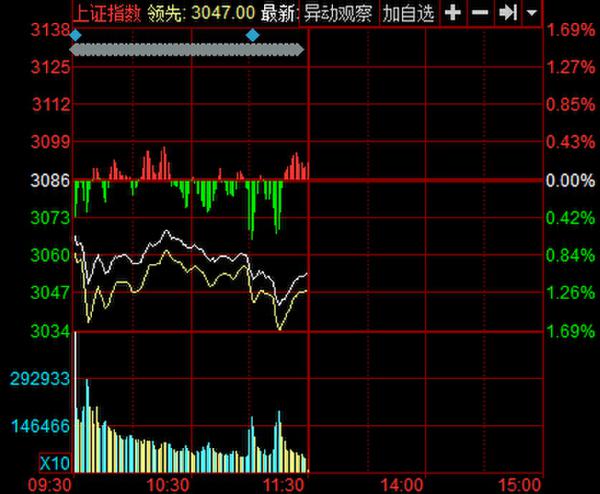The image size is (600, 494).
Task: Click the minus zoom-out icon
Action: pyautogui.click(x=480, y=13)
